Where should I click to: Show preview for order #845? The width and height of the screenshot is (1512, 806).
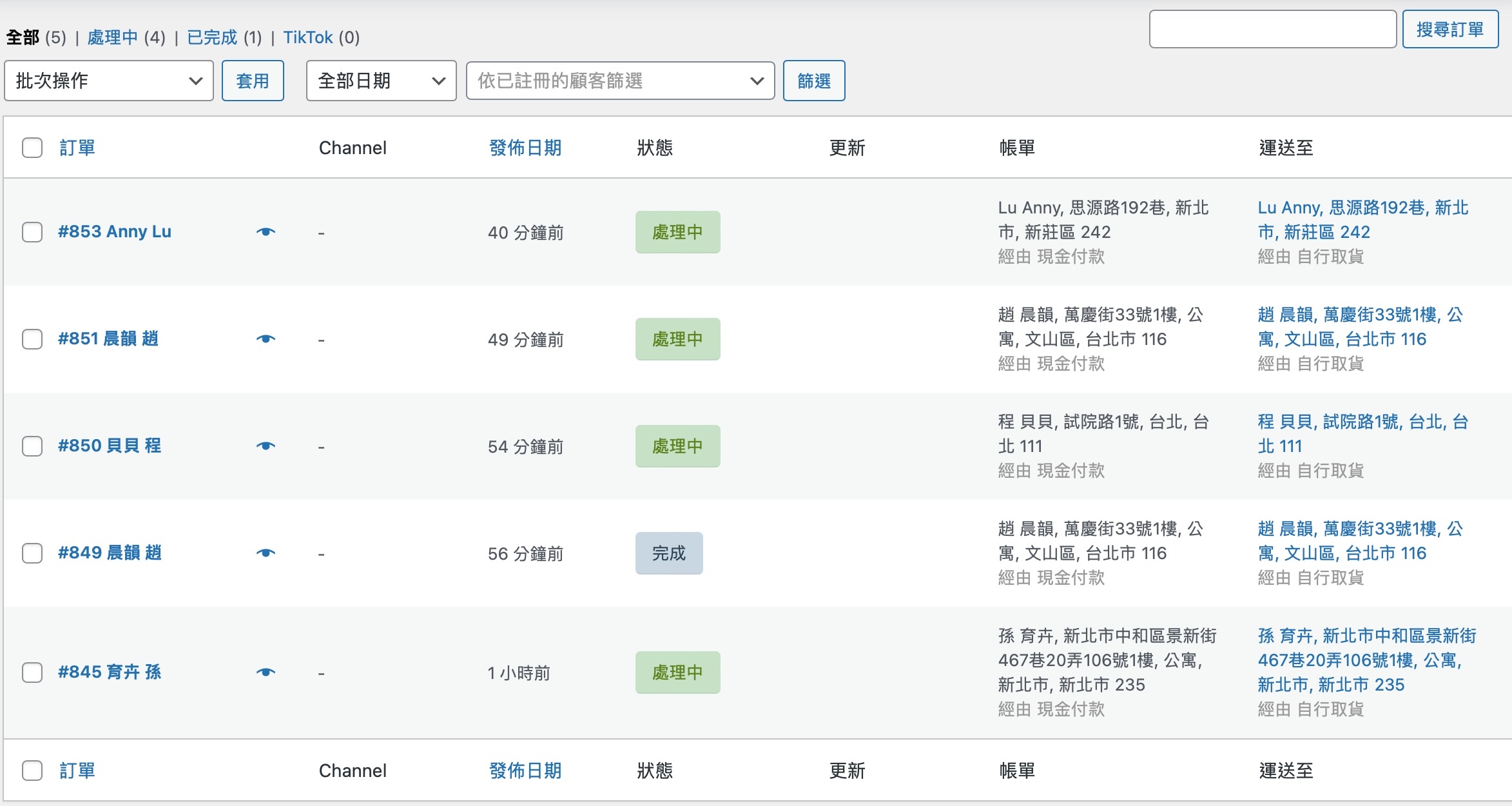coord(266,673)
